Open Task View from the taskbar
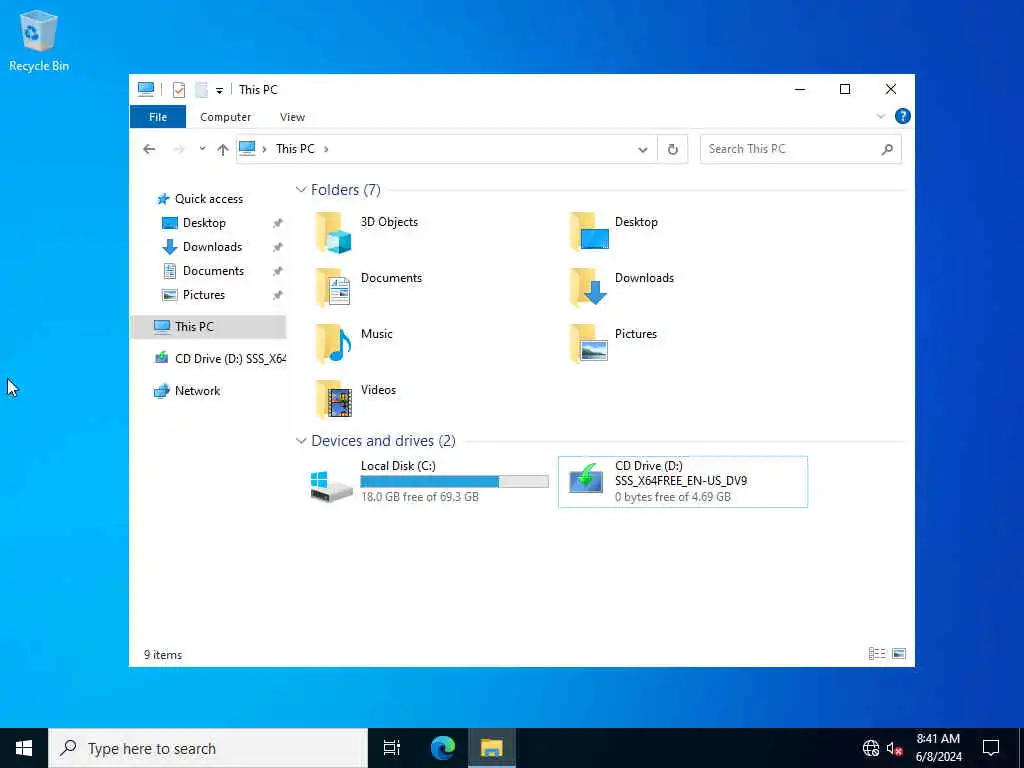Viewport: 1024px width, 768px height. pos(392,748)
